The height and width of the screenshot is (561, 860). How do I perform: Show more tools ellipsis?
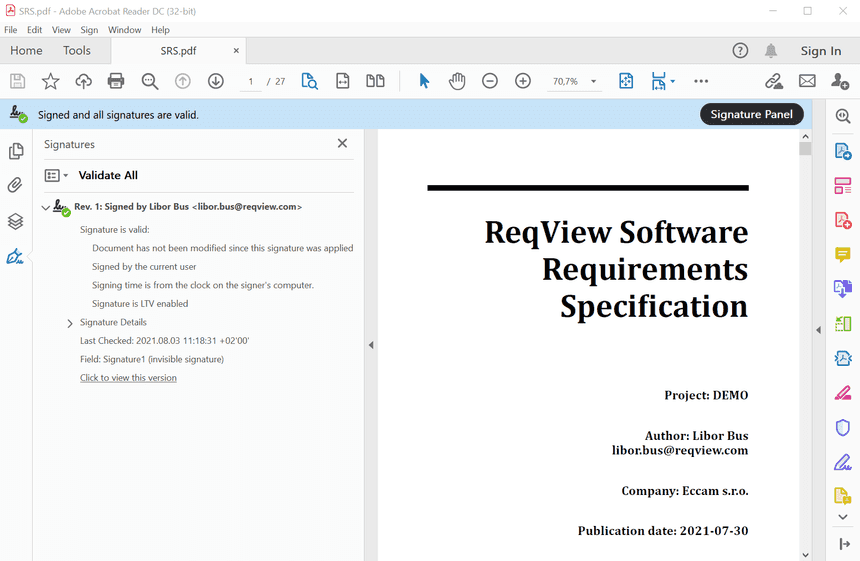tap(701, 81)
